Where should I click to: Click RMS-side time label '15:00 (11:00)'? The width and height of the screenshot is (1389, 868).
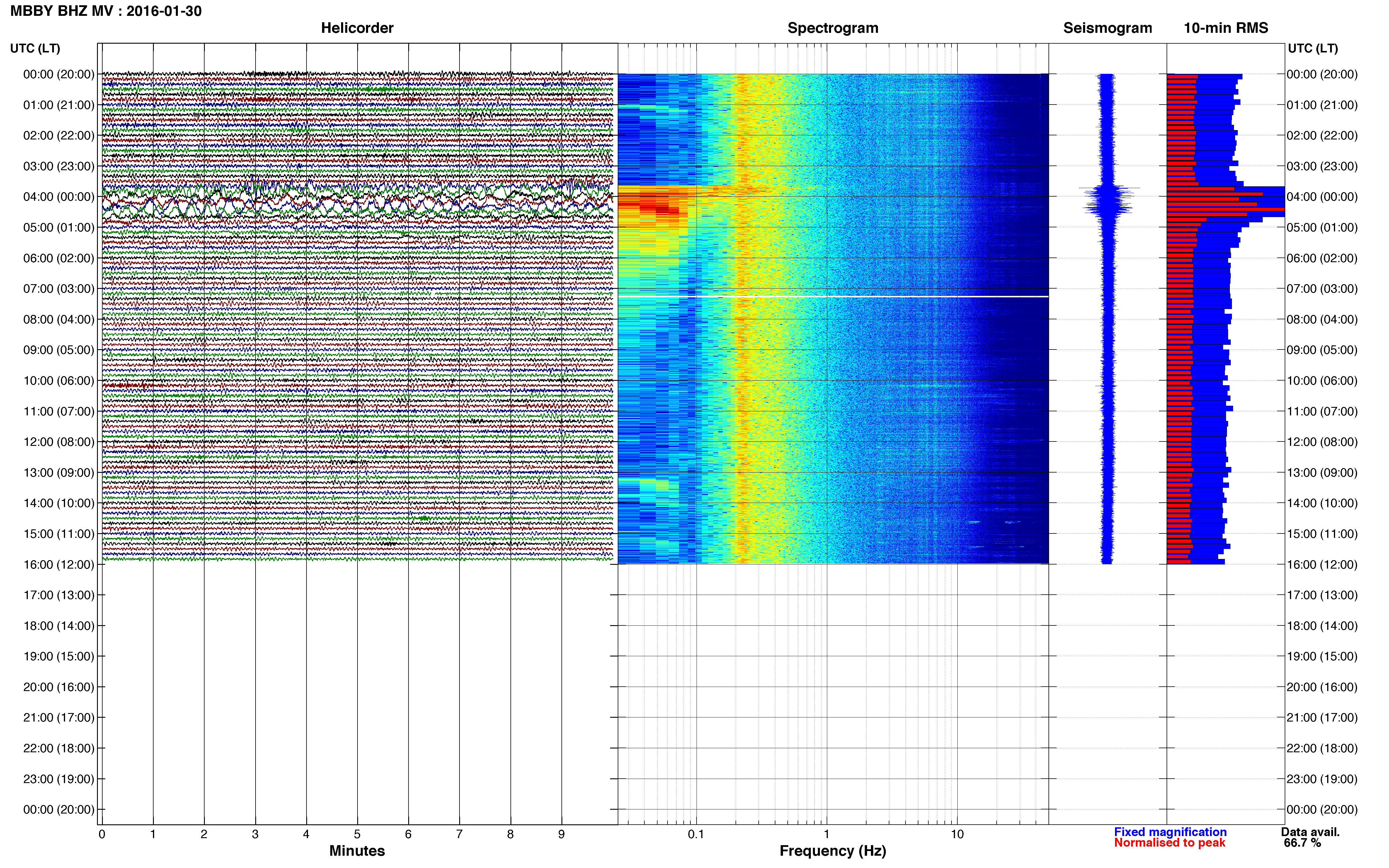pos(1322,534)
